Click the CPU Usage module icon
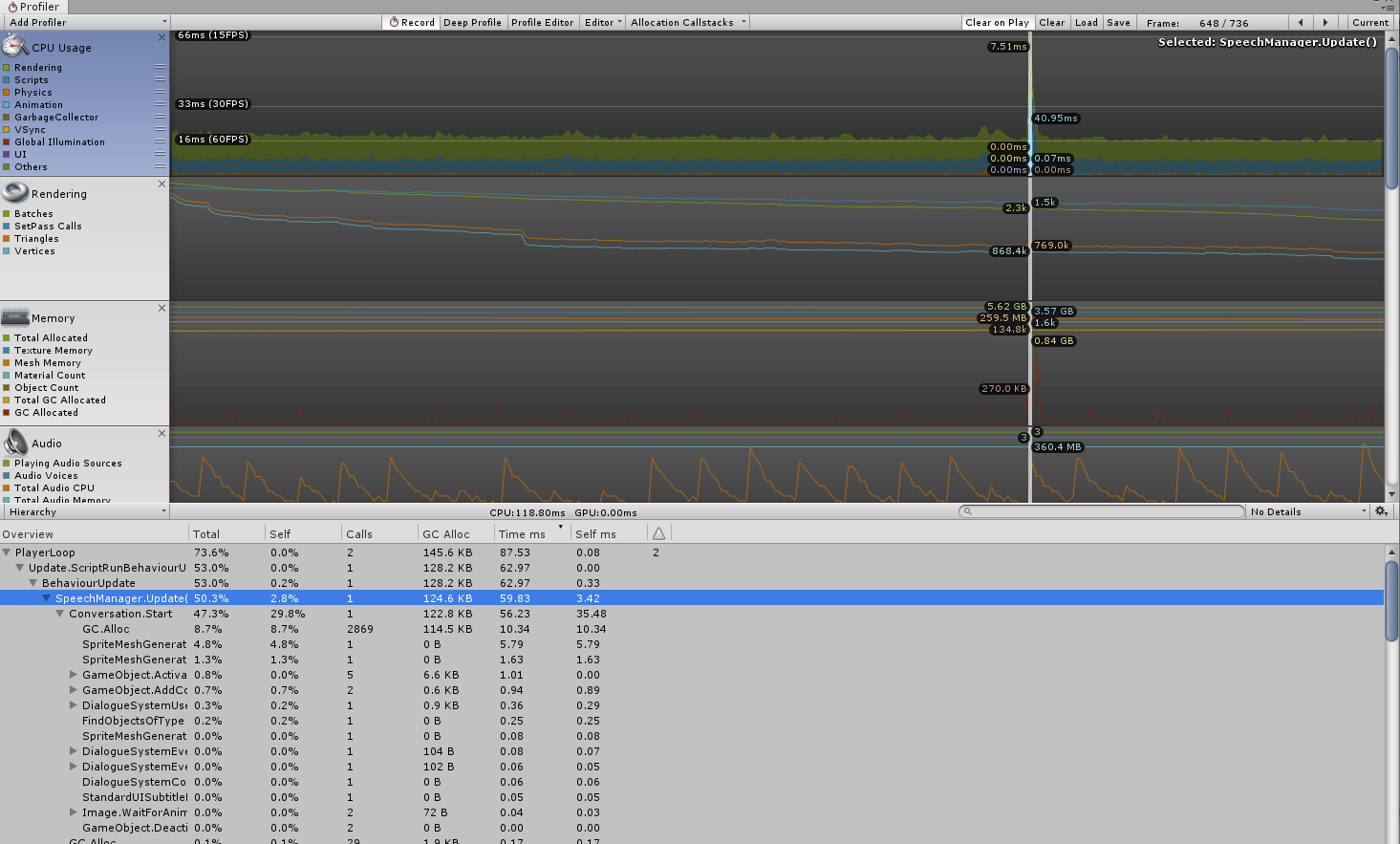The height and width of the screenshot is (844, 1400). pos(14,45)
